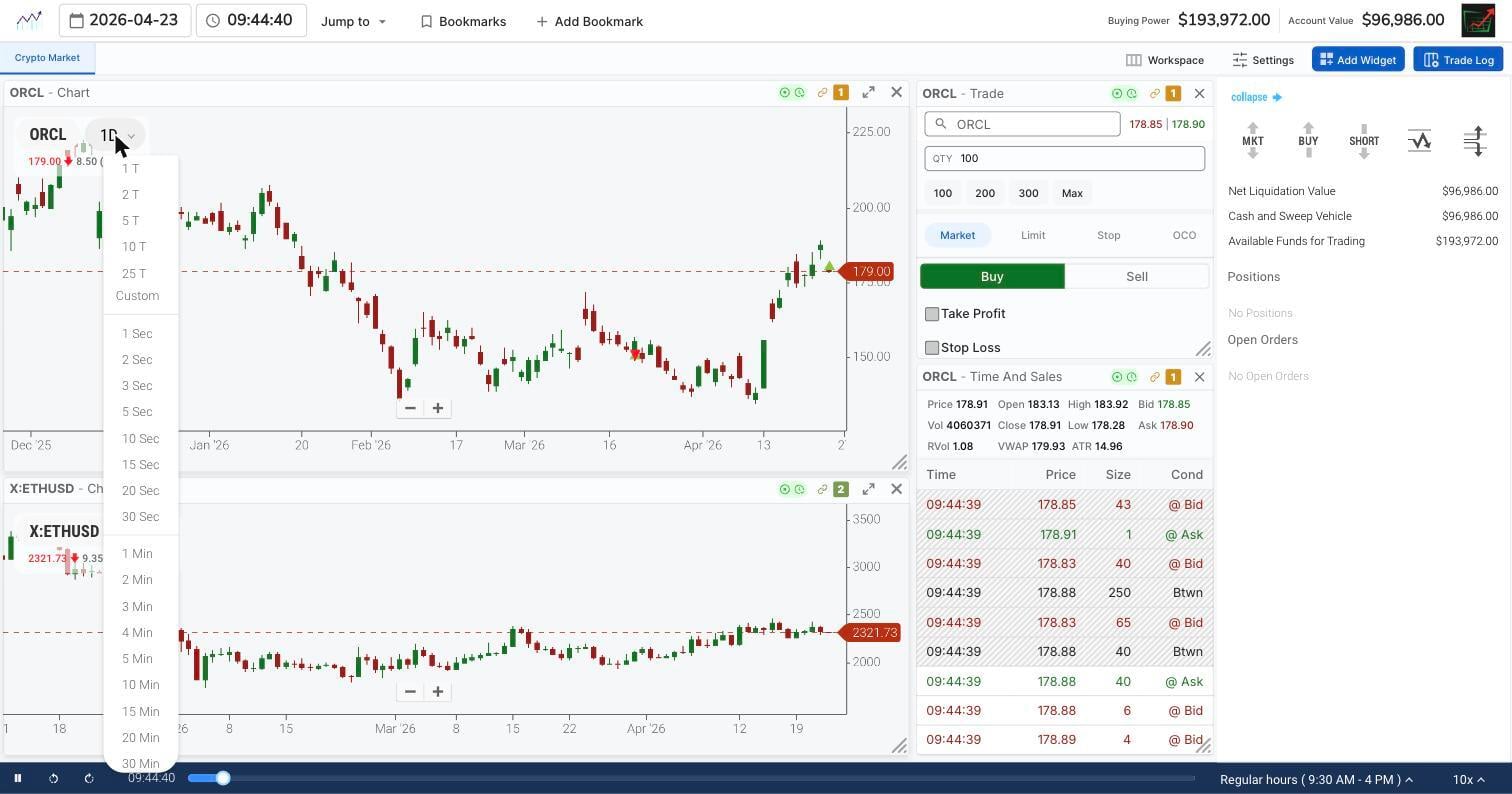Screen dimensions: 1512x794
Task: Select the OCO order type
Action: click(x=1184, y=235)
